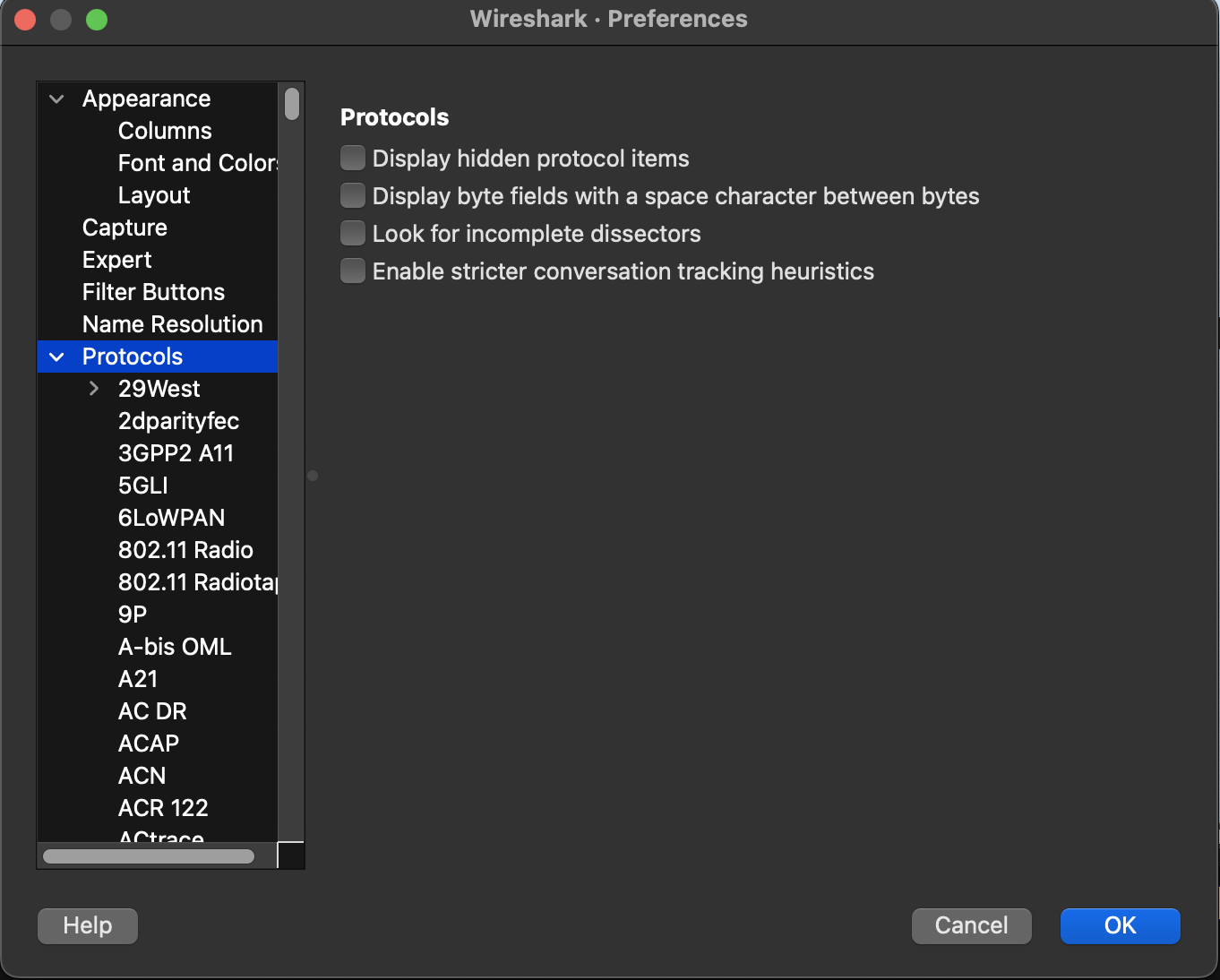Collapse the Protocols tree chevron
This screenshot has height=980, width=1220.
[x=57, y=357]
